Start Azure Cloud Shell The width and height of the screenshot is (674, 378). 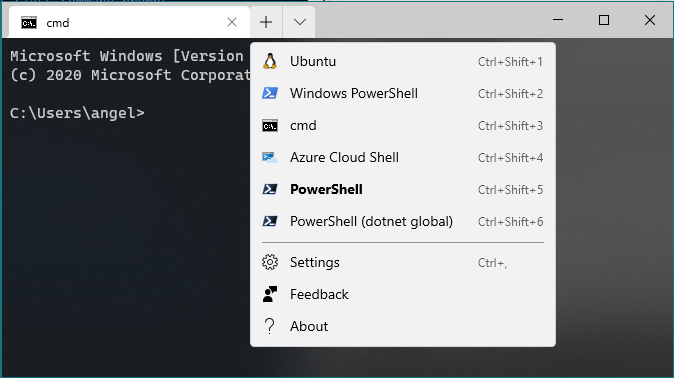403,157
